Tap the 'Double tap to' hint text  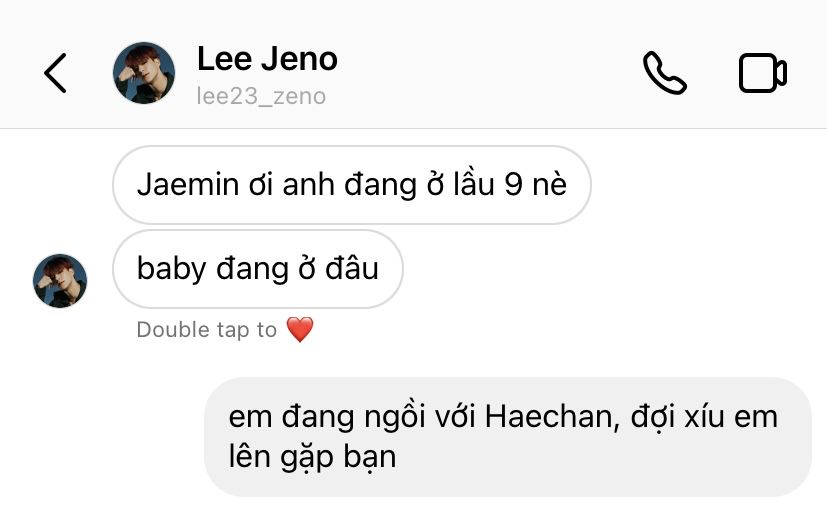[206, 330]
